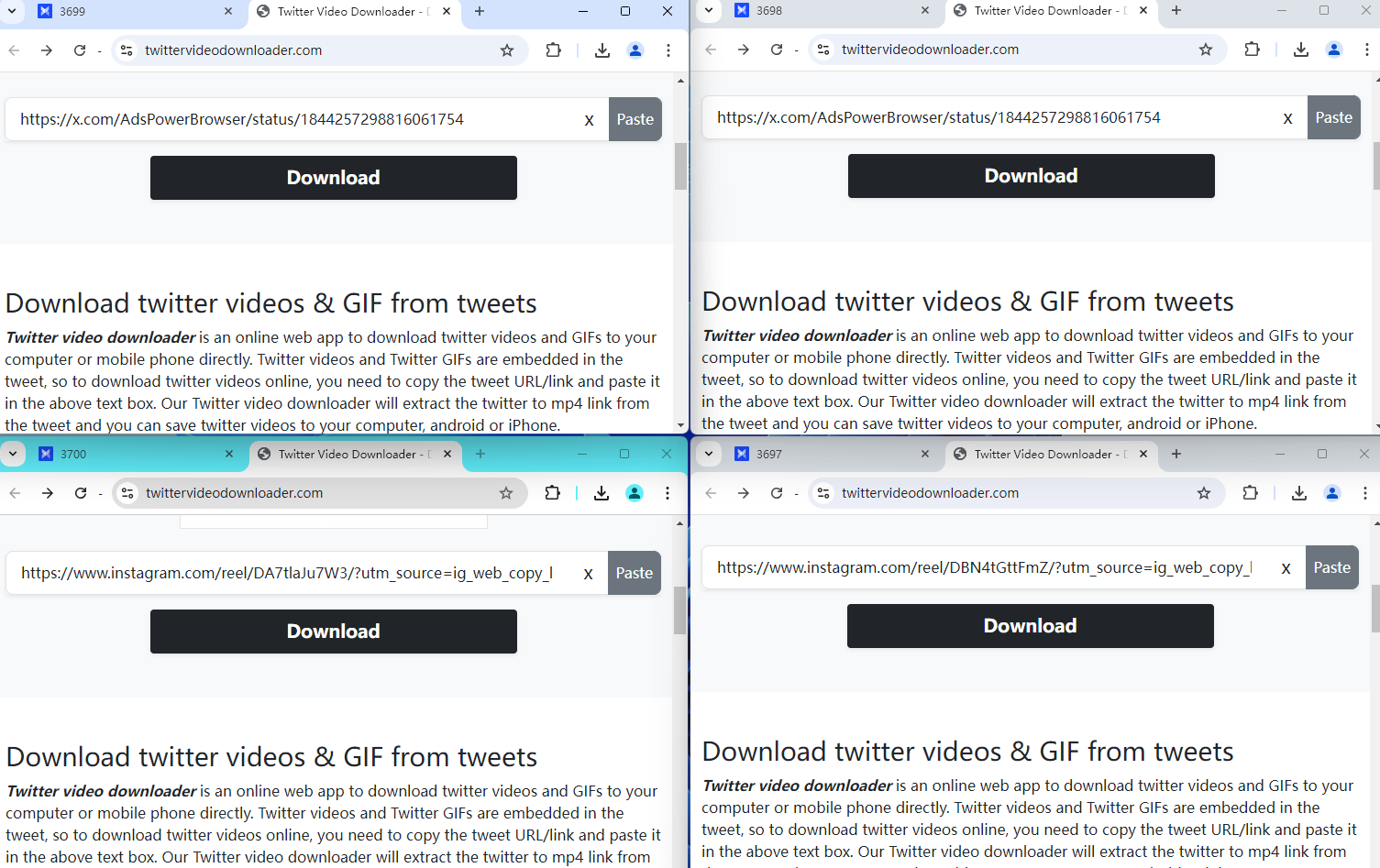The height and width of the screenshot is (868, 1380).
Task: Bookmark page star in 3700 window
Action: point(506,493)
